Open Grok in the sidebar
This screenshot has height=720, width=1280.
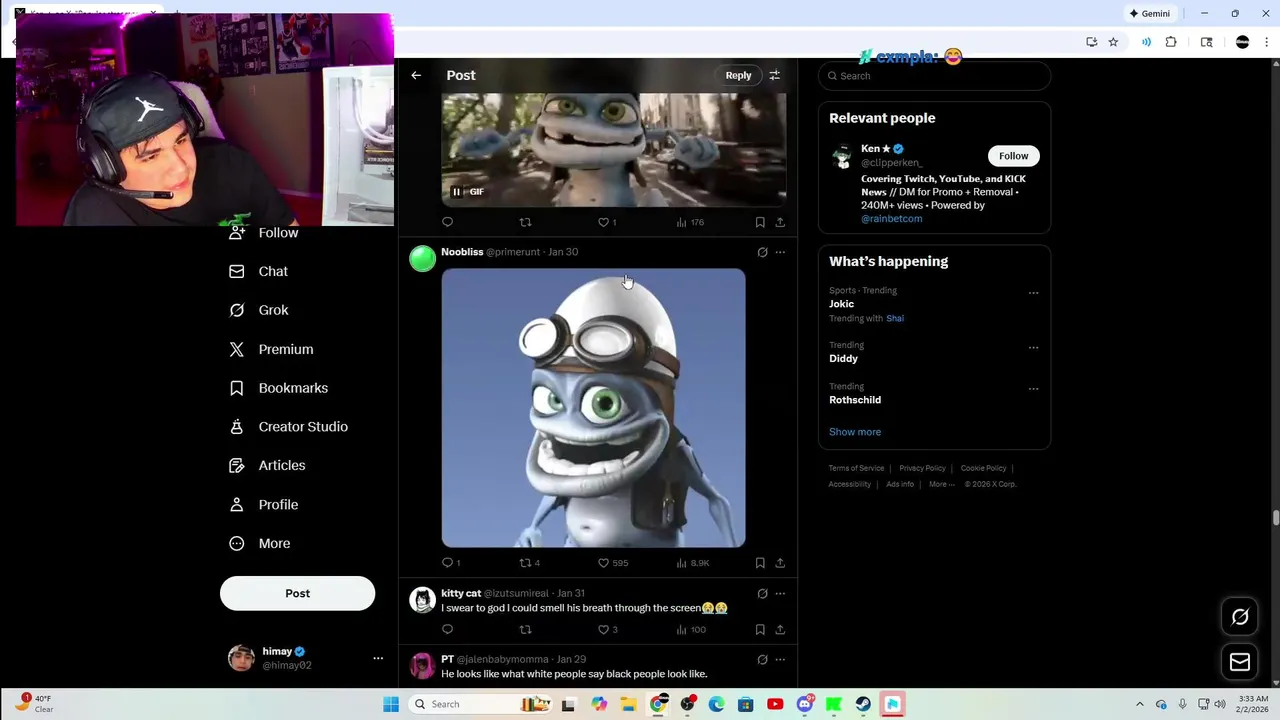[259, 310]
